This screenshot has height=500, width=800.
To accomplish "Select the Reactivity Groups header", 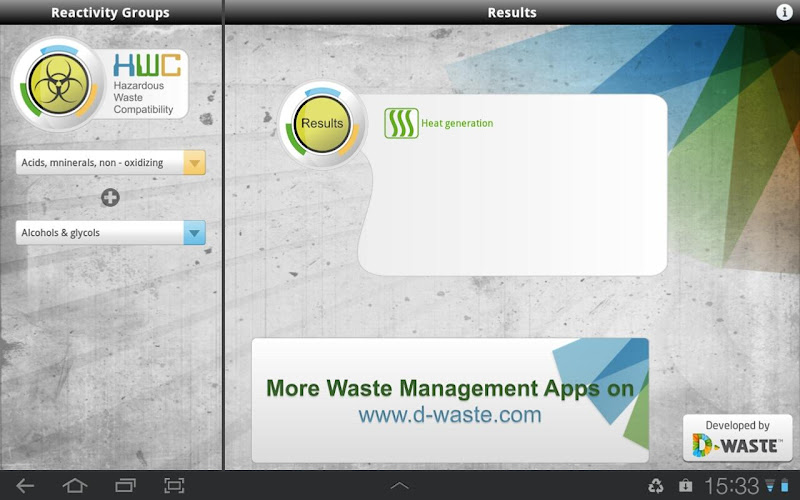I will pos(110,13).
